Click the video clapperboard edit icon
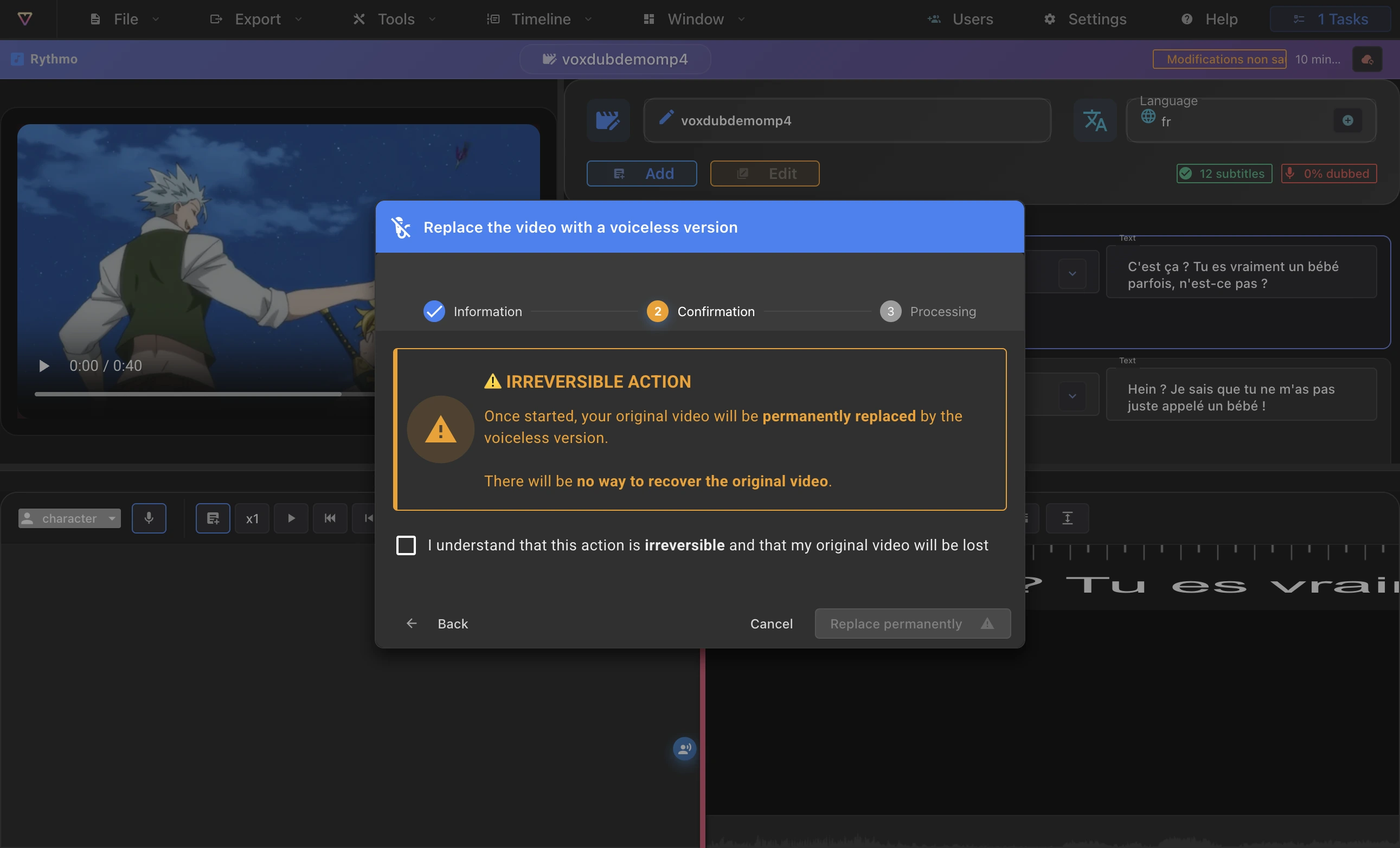The height and width of the screenshot is (848, 1400). [x=608, y=120]
